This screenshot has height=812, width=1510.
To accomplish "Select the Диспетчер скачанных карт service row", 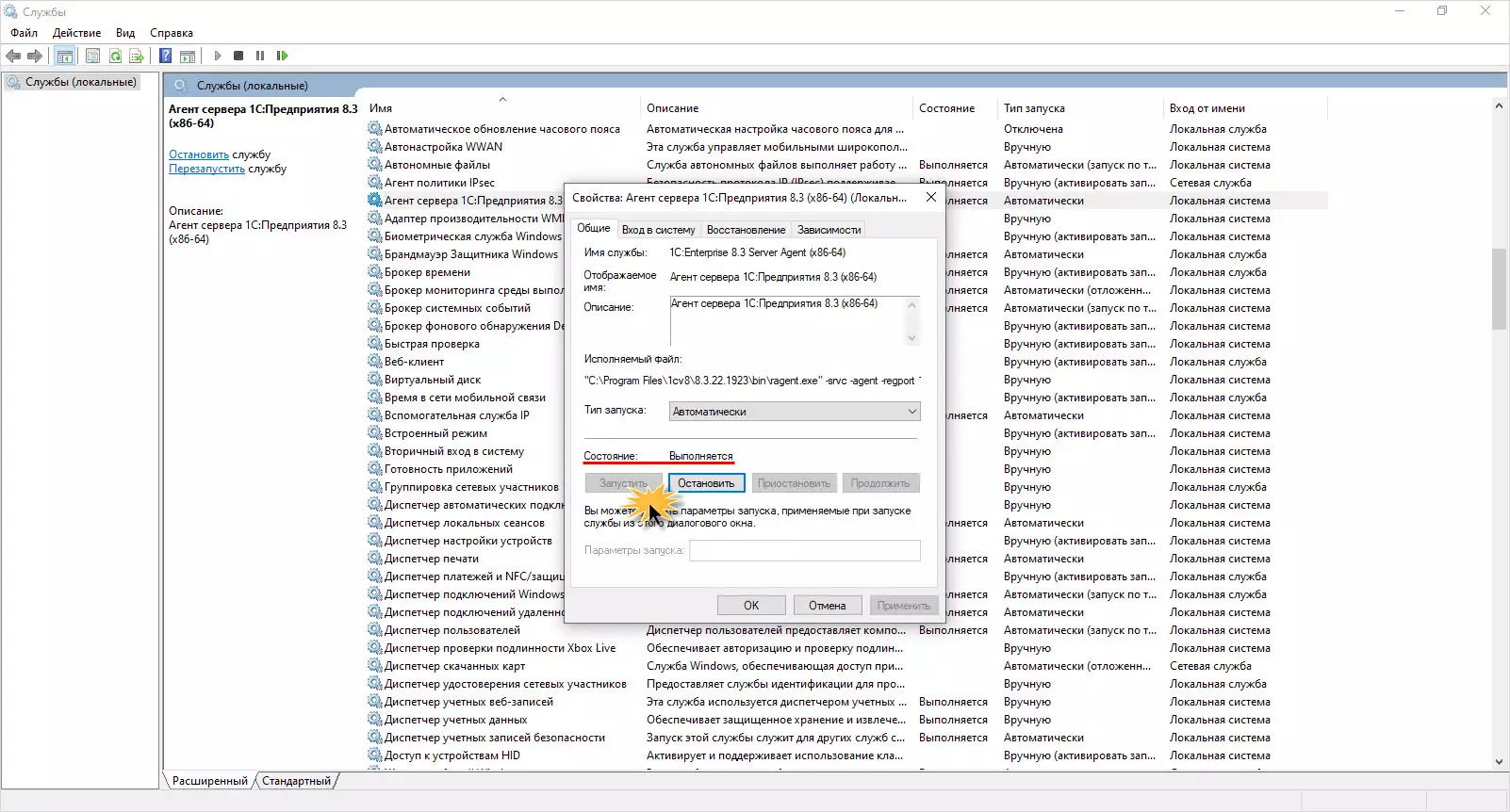I will tap(846, 666).
